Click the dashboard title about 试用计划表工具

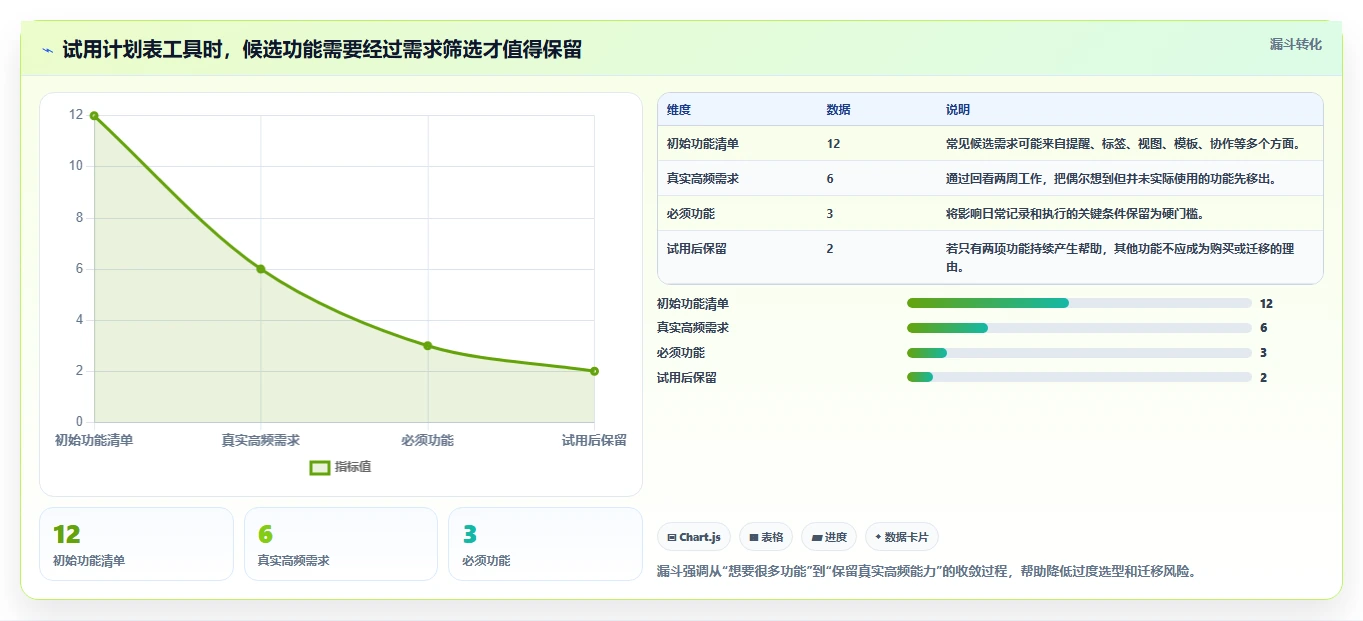click(322, 49)
